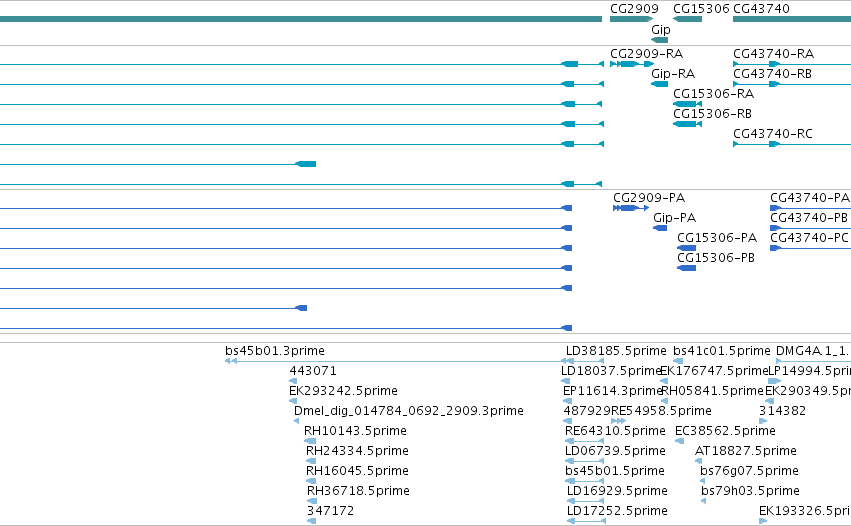
Task: Open EST AT18827.5prime
Action: [746, 452]
